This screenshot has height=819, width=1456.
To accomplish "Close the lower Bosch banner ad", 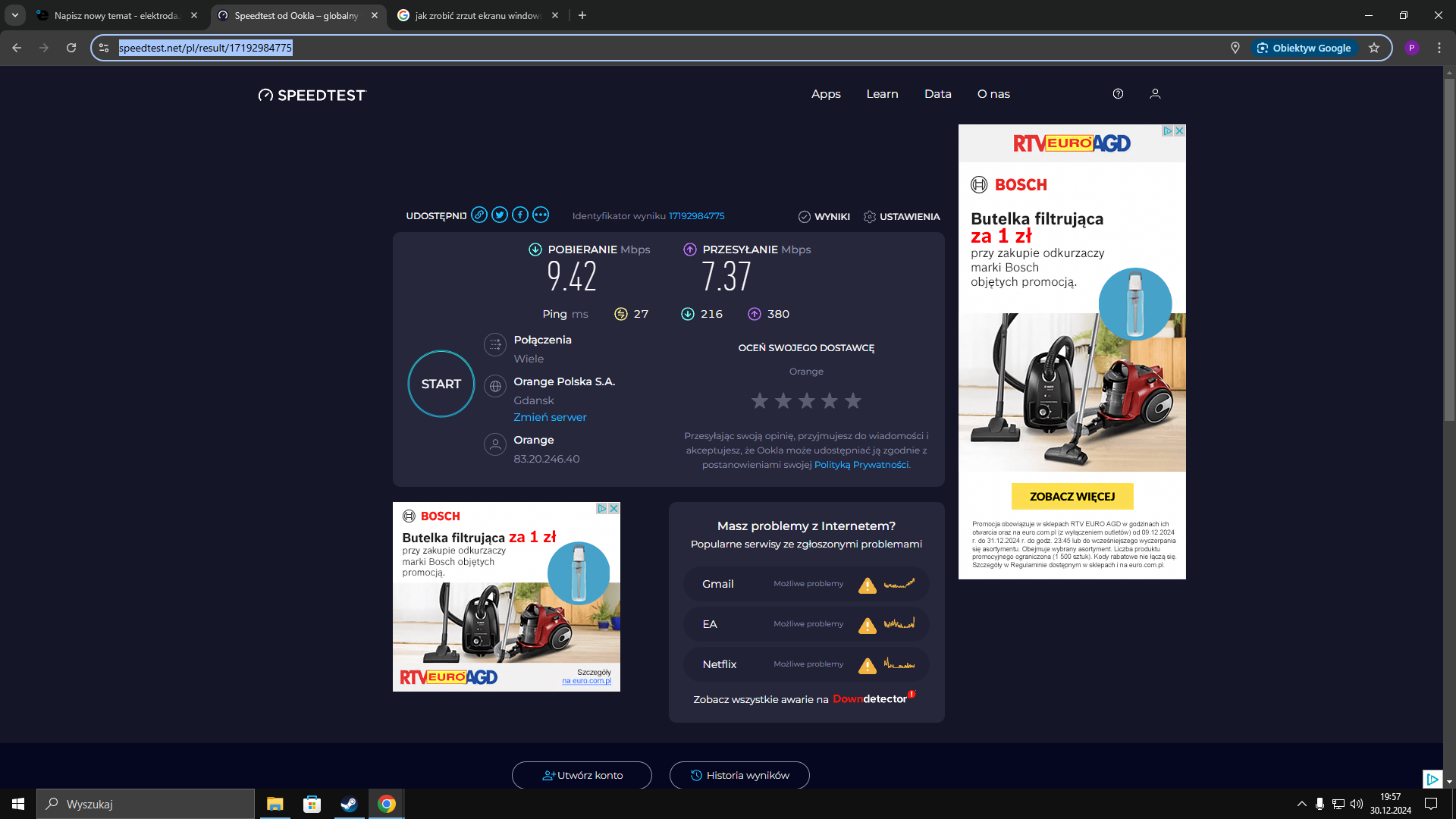I will tap(613, 508).
